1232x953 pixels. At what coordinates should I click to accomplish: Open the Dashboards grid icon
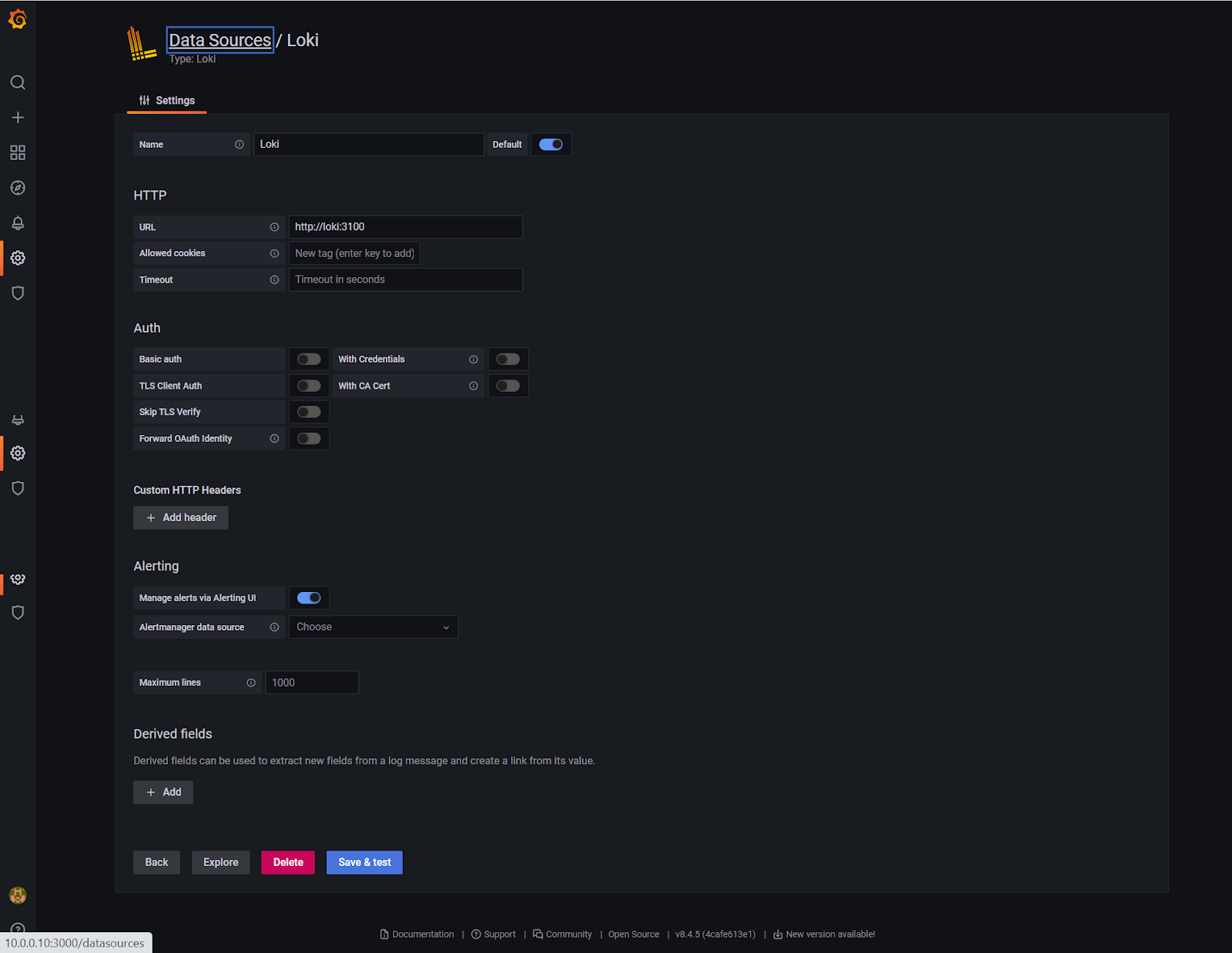point(18,152)
